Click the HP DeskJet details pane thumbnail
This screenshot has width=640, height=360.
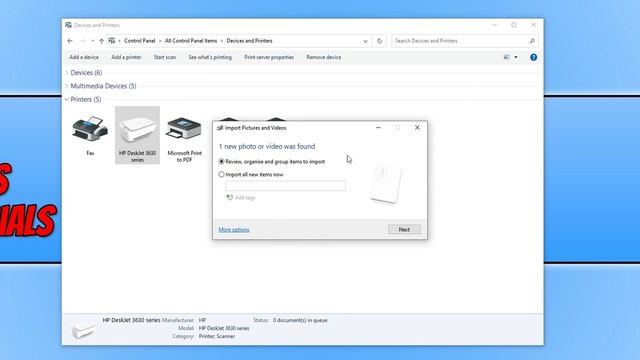pyautogui.click(x=83, y=329)
